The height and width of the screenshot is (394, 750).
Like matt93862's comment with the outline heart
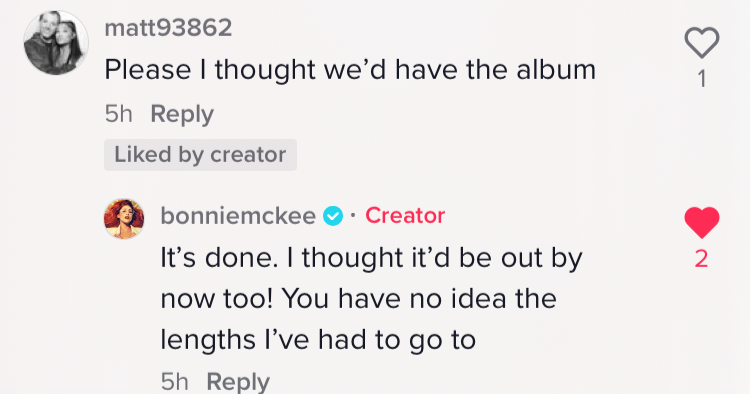[x=702, y=43]
